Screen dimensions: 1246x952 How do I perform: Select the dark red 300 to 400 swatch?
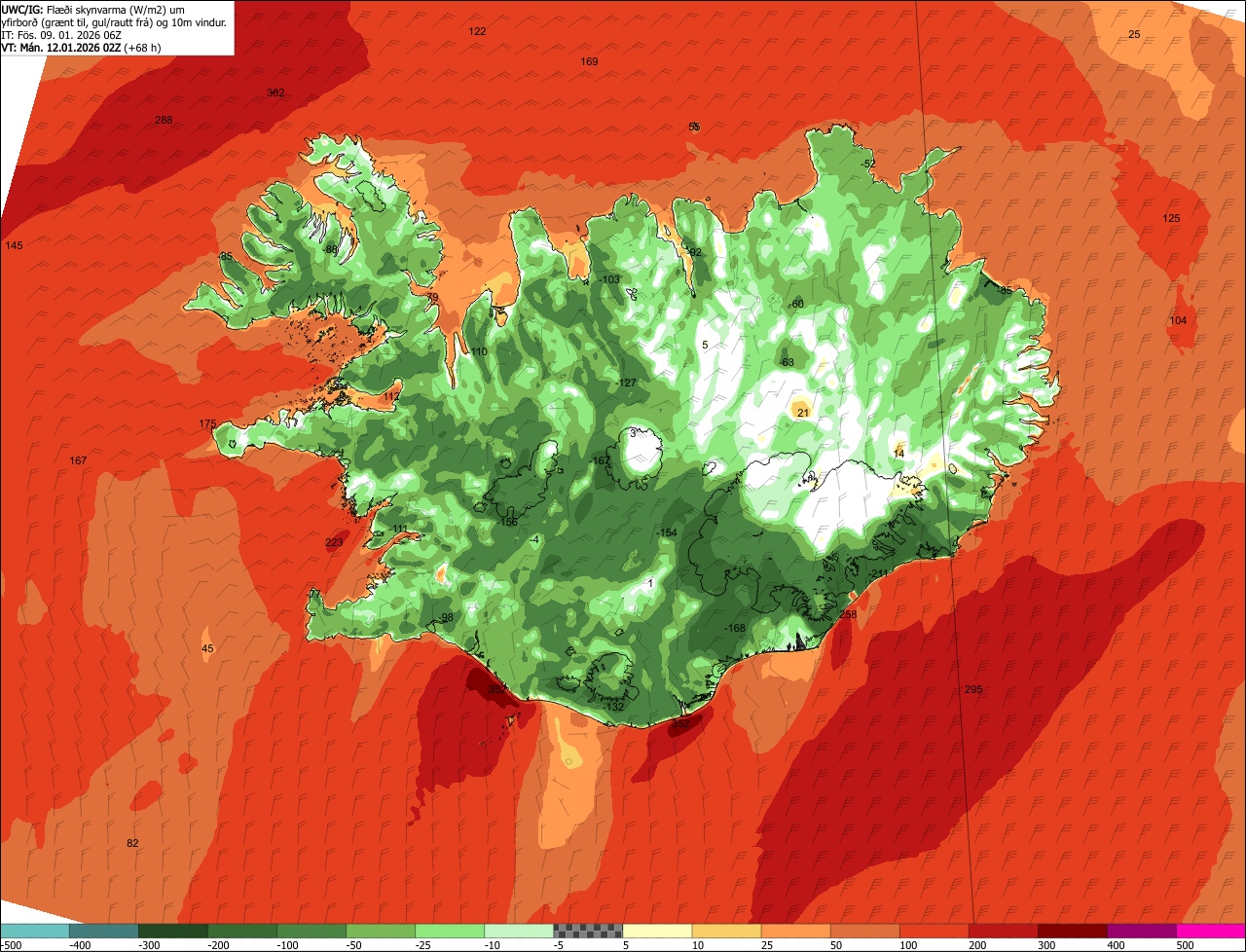(1073, 931)
